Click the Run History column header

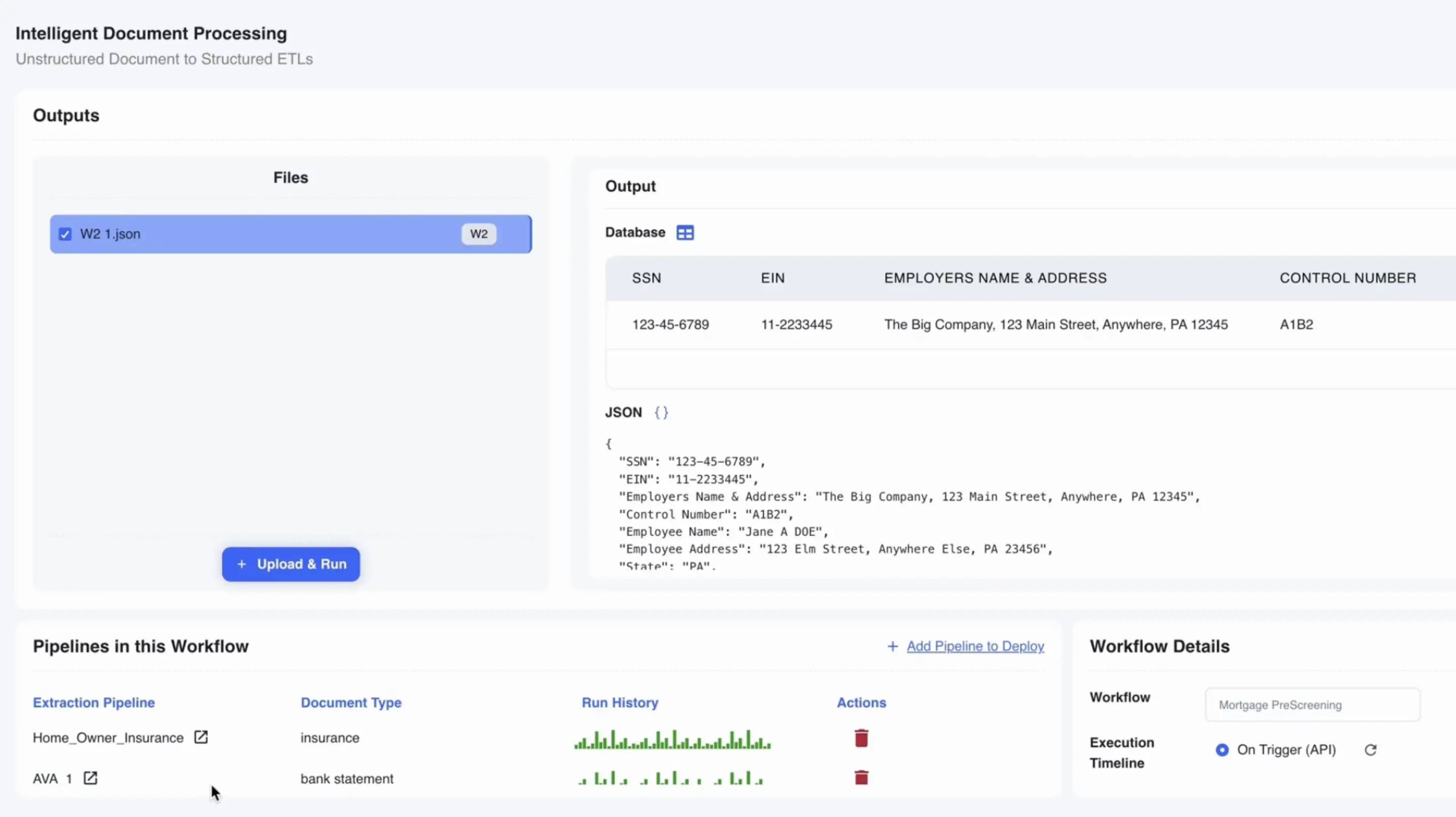pos(620,702)
